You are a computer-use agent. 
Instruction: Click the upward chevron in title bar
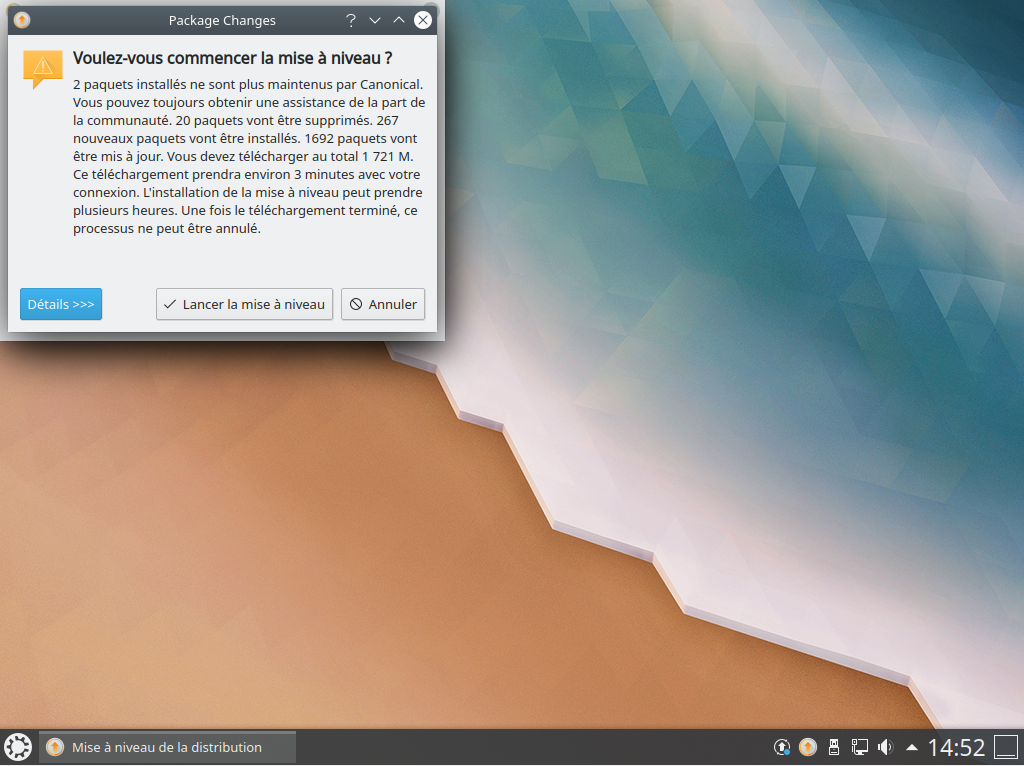pos(399,20)
